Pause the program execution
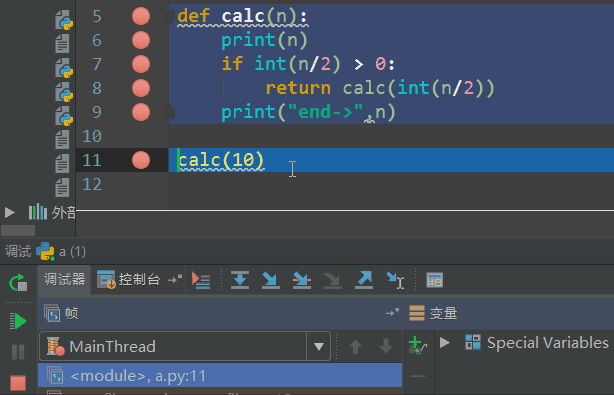This screenshot has width=614, height=395. pos(18,352)
